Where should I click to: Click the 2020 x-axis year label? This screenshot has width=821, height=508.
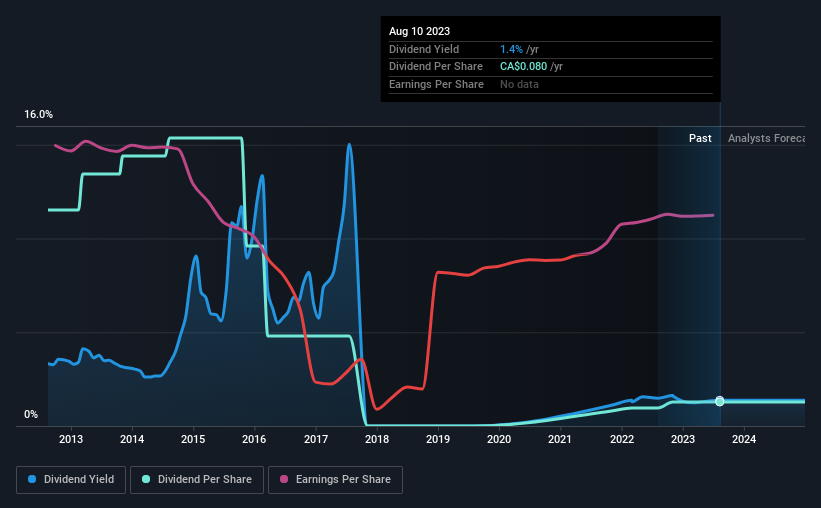[x=499, y=439]
